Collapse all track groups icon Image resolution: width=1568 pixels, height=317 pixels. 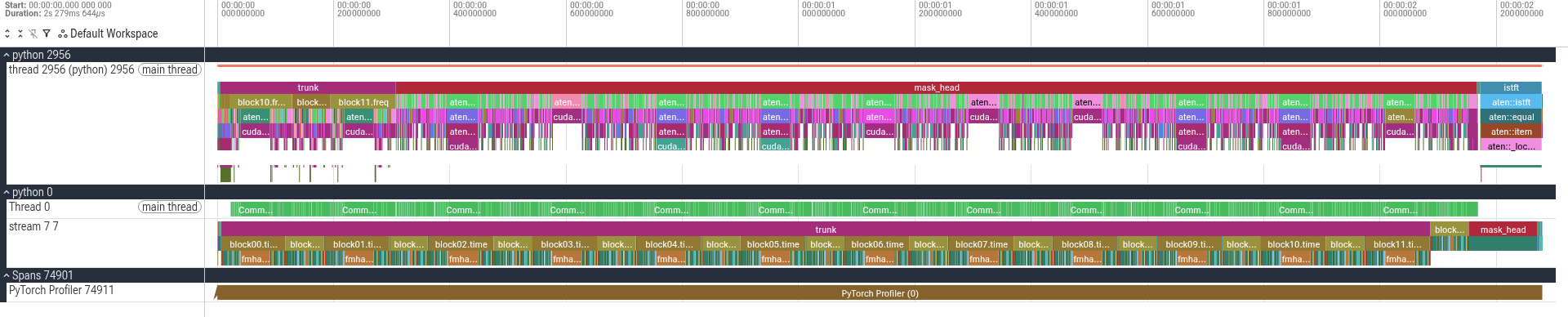20,33
